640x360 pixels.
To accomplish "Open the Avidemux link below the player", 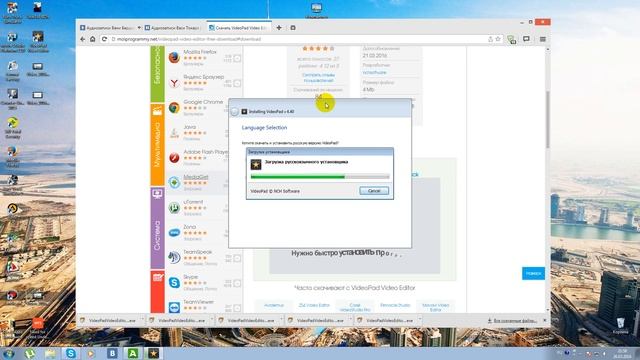I will point(274,305).
